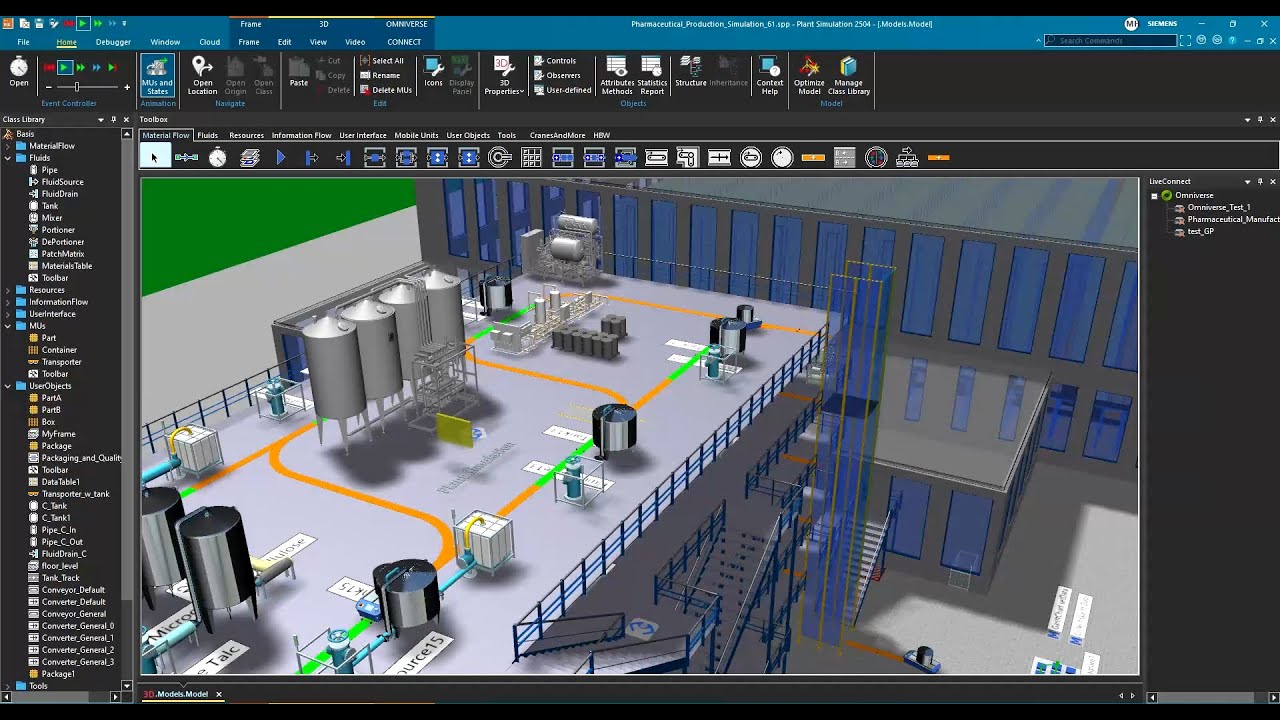The height and width of the screenshot is (720, 1280).
Task: Expand the Resources folder
Action: pos(8,290)
